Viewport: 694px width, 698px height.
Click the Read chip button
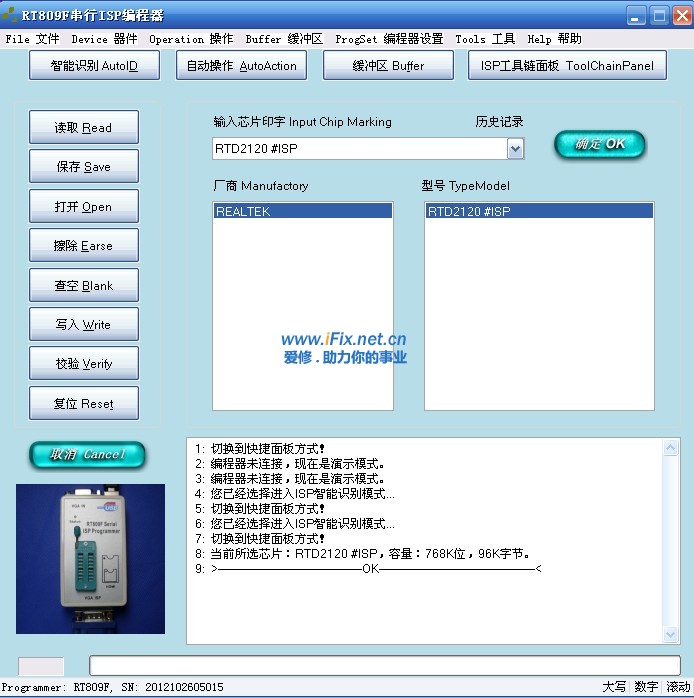(x=84, y=127)
